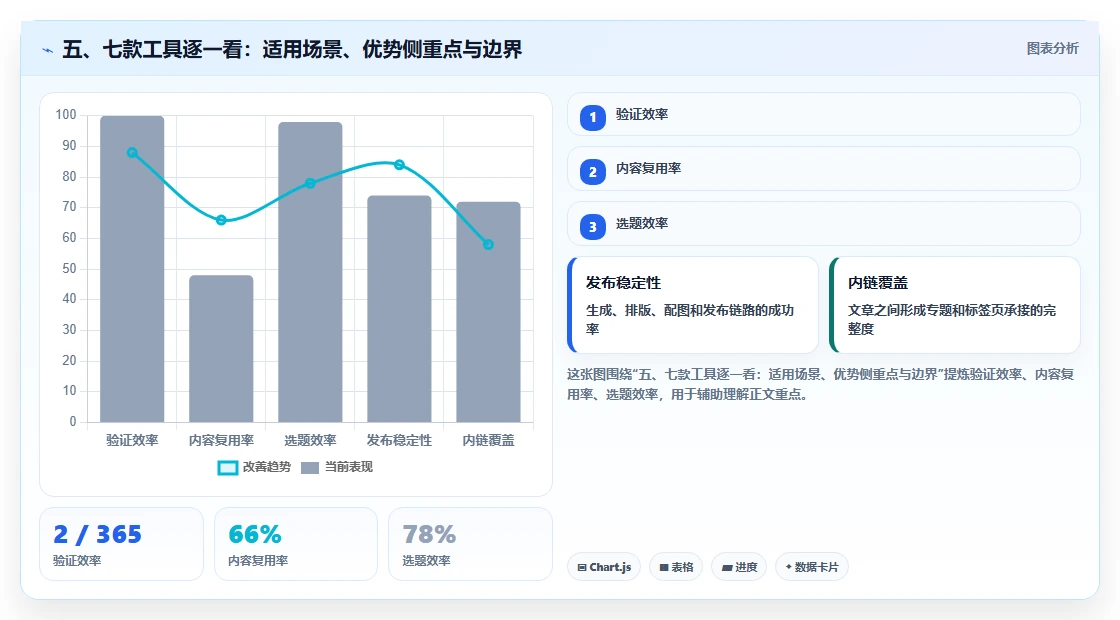Click the number 3 badge for 选题效率
This screenshot has width=1120, height=620.
pos(592,227)
